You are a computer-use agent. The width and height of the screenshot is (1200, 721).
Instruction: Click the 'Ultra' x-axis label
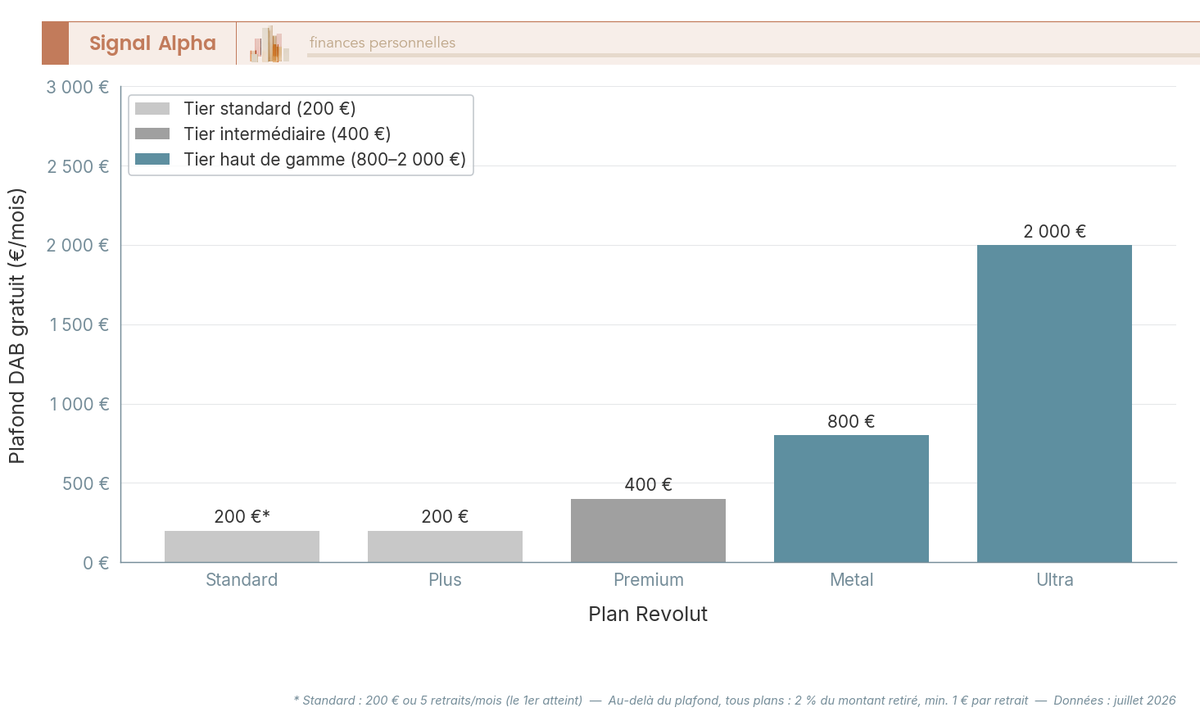point(1054,580)
